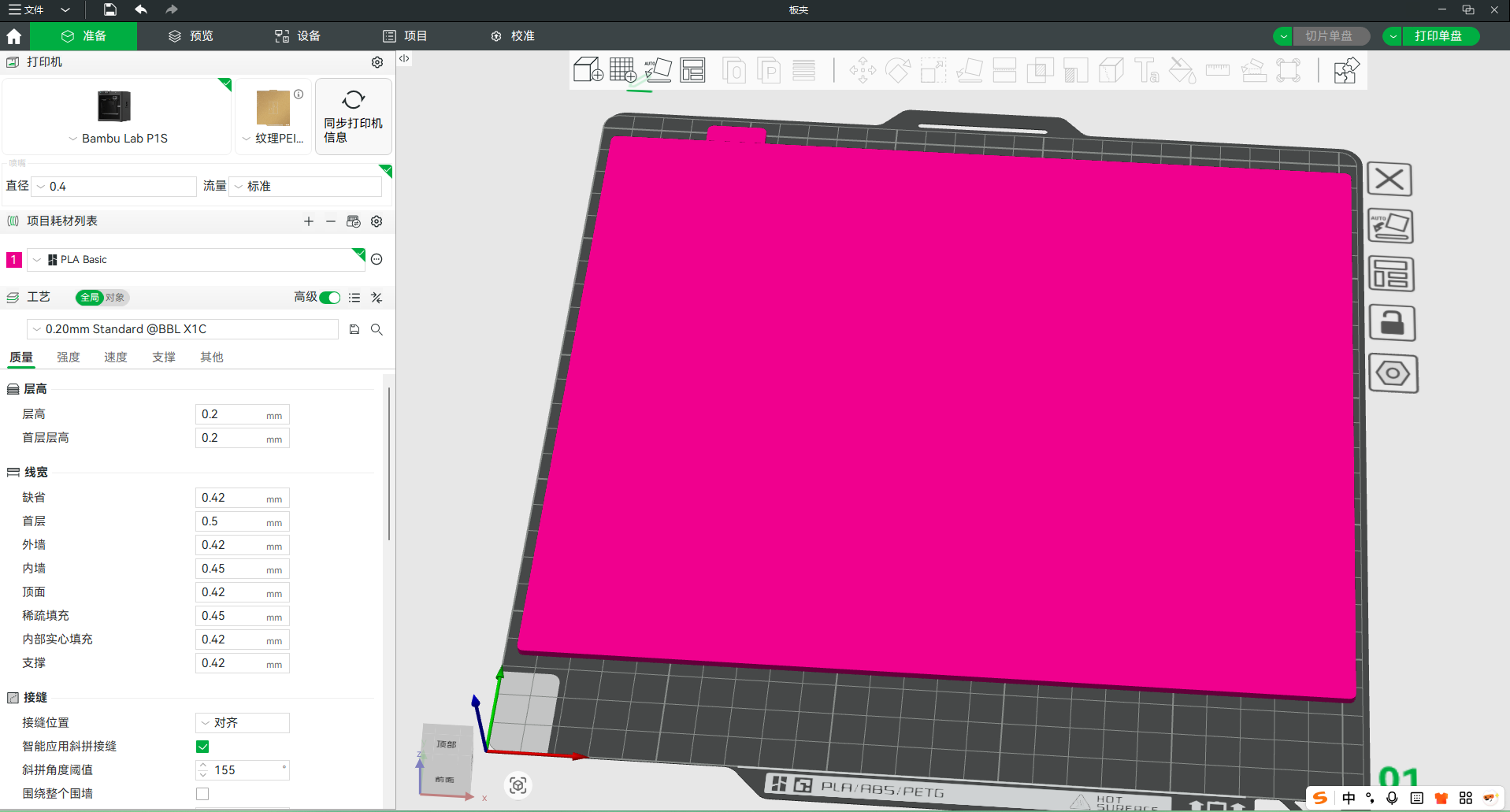The image size is (1510, 812).
Task: Click the Variable layer height icon
Action: pos(803,70)
